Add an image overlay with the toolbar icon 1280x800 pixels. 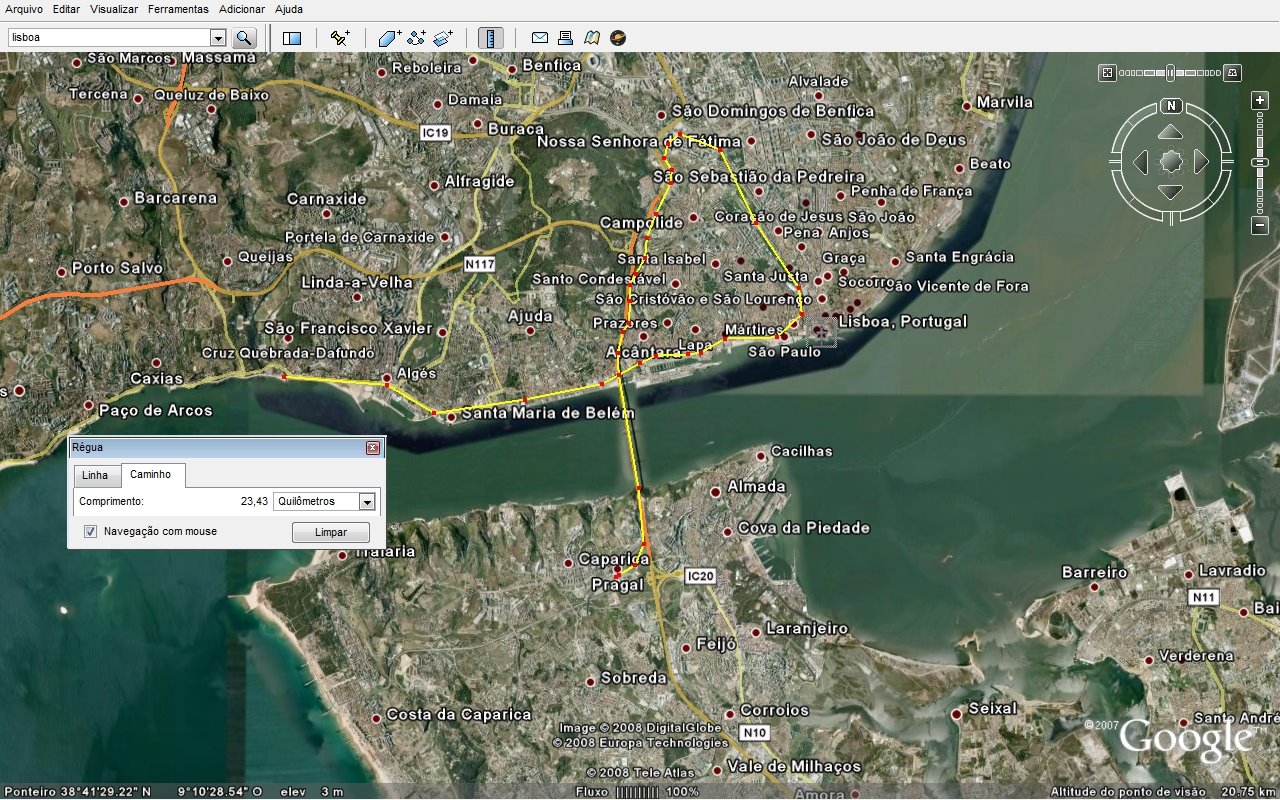click(x=443, y=38)
